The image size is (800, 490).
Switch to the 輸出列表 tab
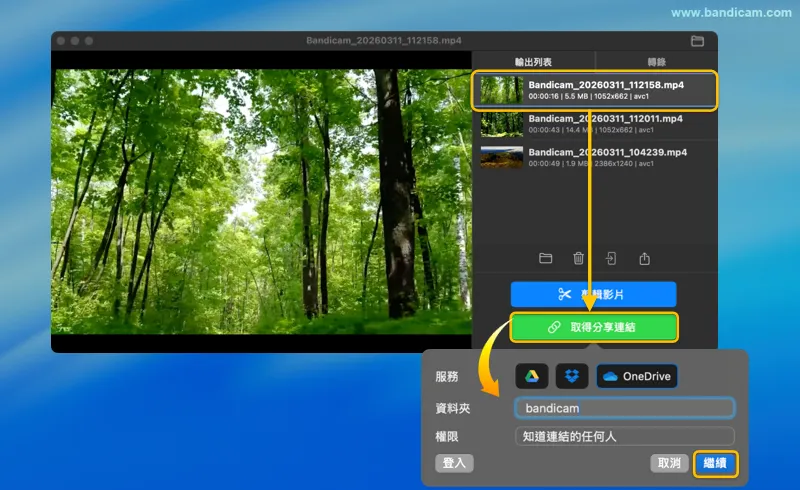pos(533,62)
